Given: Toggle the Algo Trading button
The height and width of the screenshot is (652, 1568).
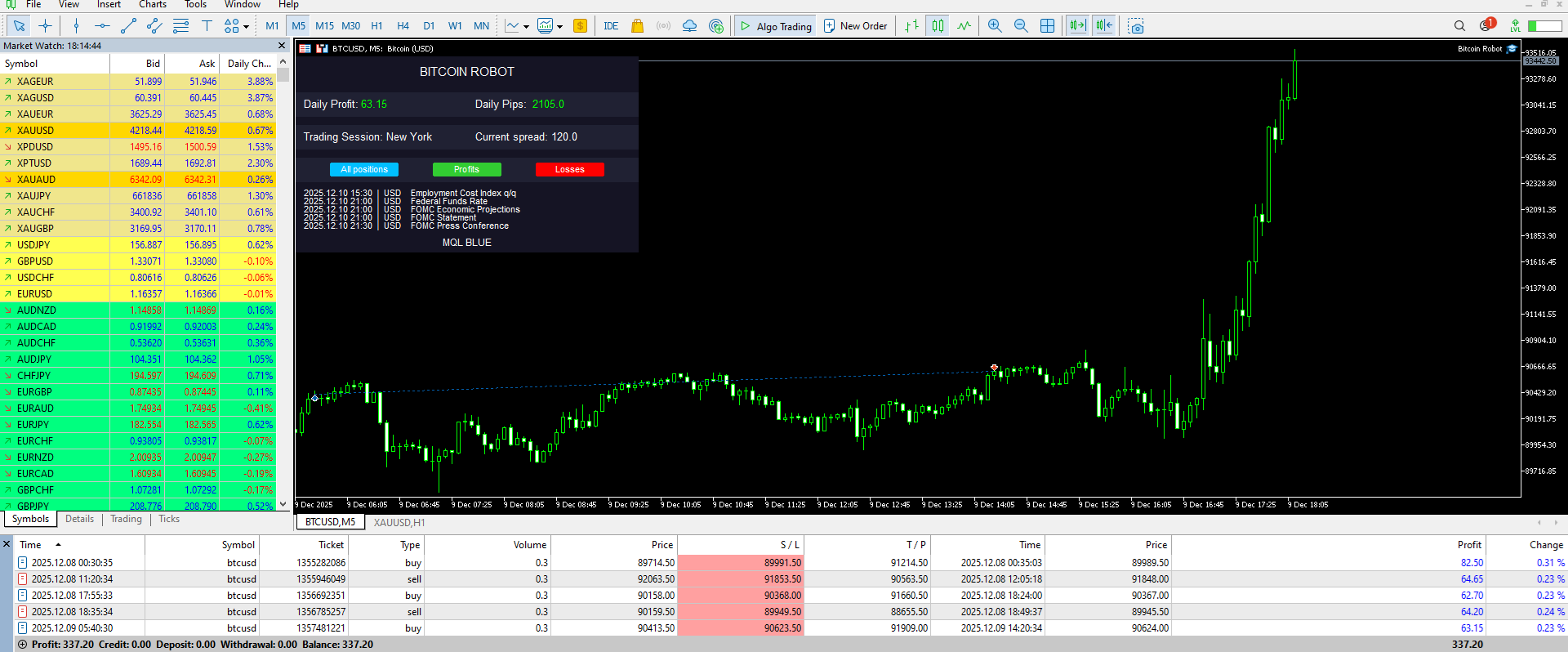Looking at the screenshot, I should tap(775, 26).
